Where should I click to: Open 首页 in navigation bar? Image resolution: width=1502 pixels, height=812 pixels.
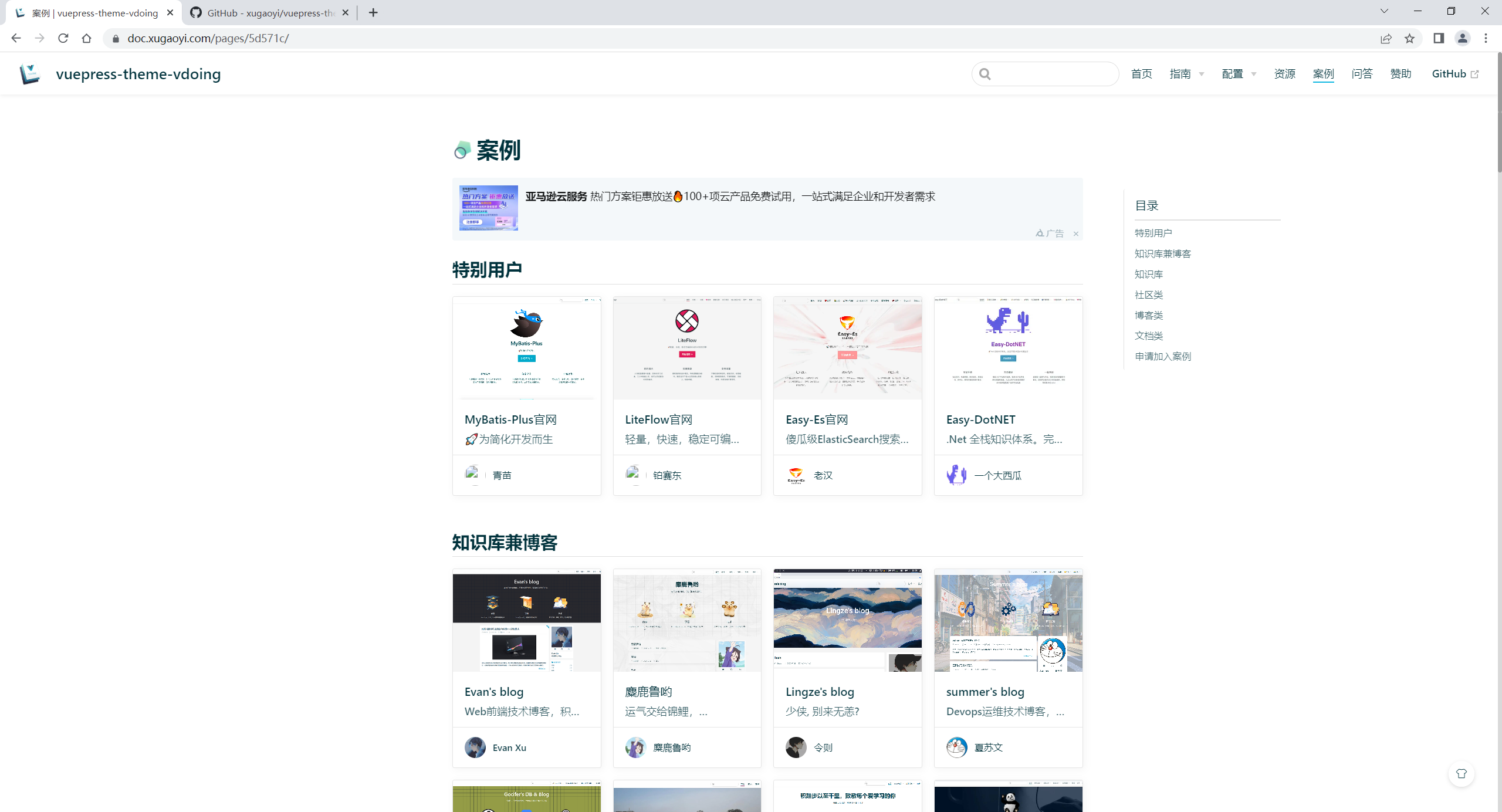1141,74
